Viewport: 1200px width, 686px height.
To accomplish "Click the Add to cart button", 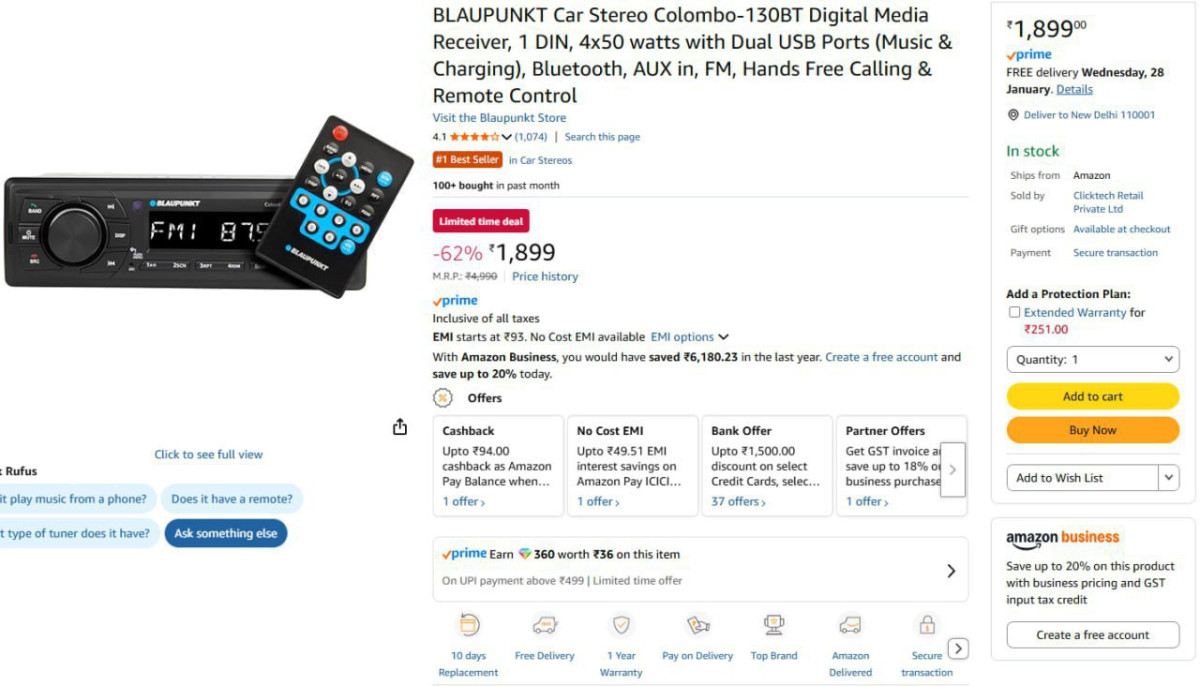I will (x=1093, y=396).
